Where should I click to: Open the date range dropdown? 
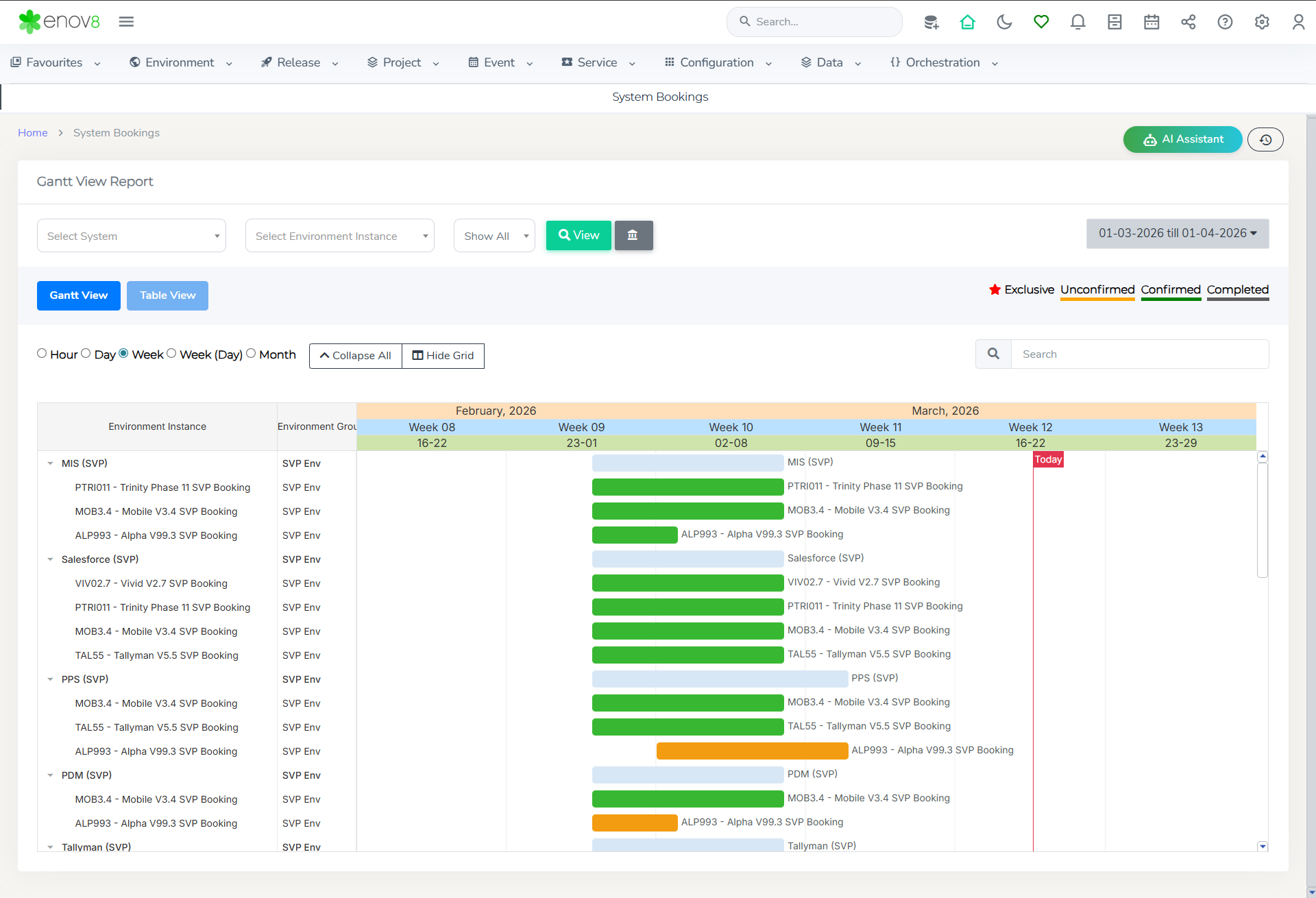pos(1177,234)
